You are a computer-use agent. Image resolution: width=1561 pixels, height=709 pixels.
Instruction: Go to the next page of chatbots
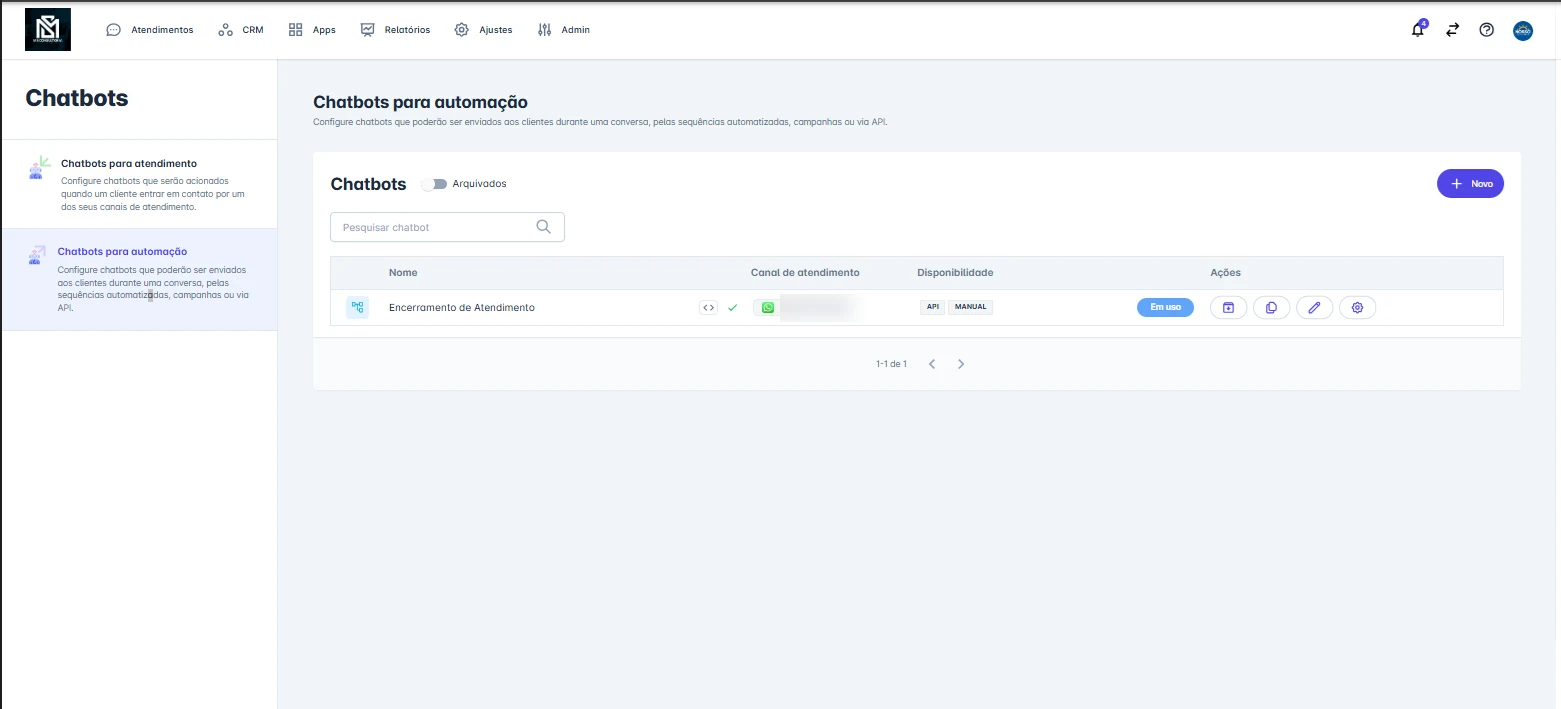pos(961,364)
